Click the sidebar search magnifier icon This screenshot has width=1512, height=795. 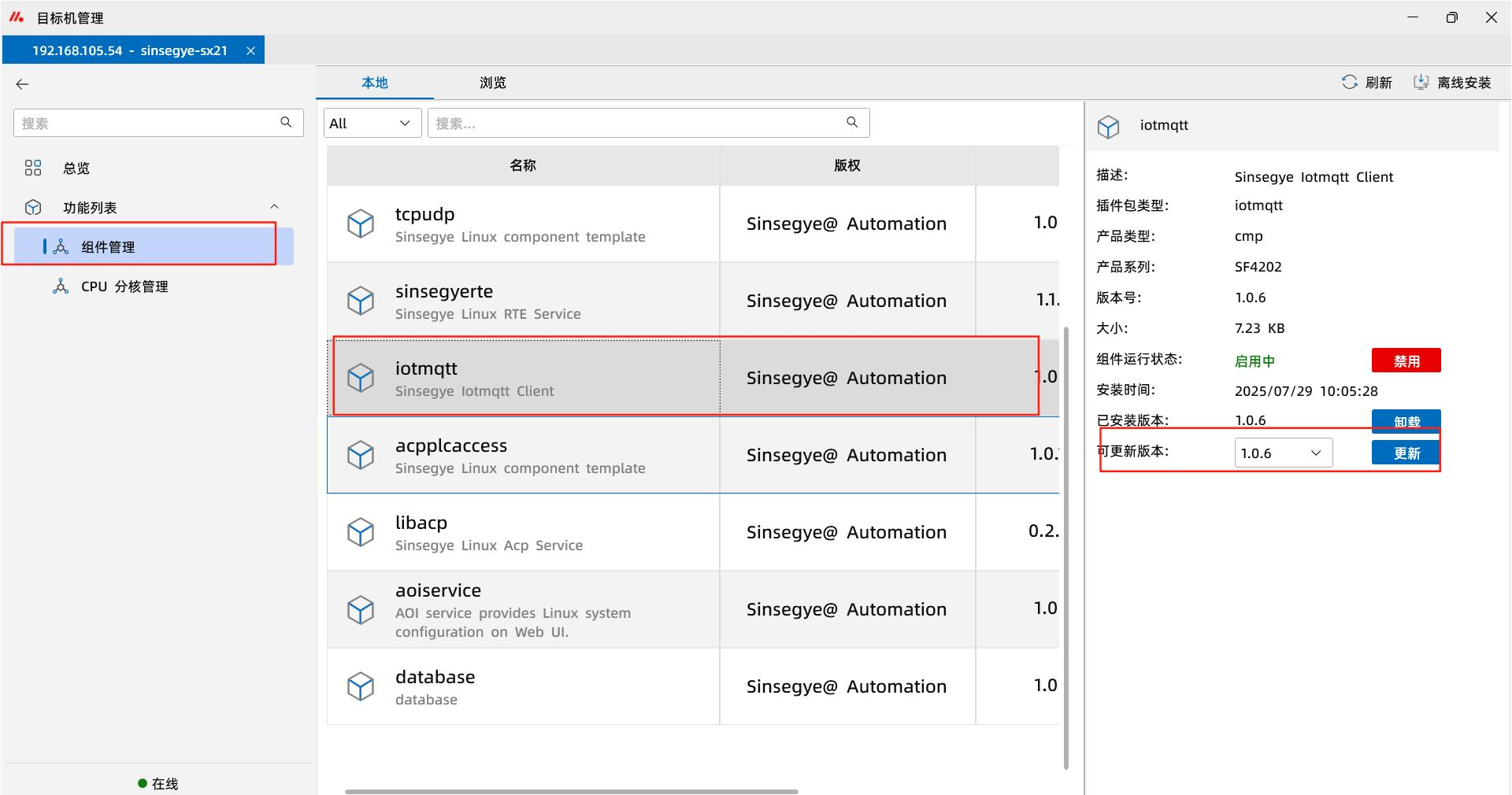(x=286, y=123)
